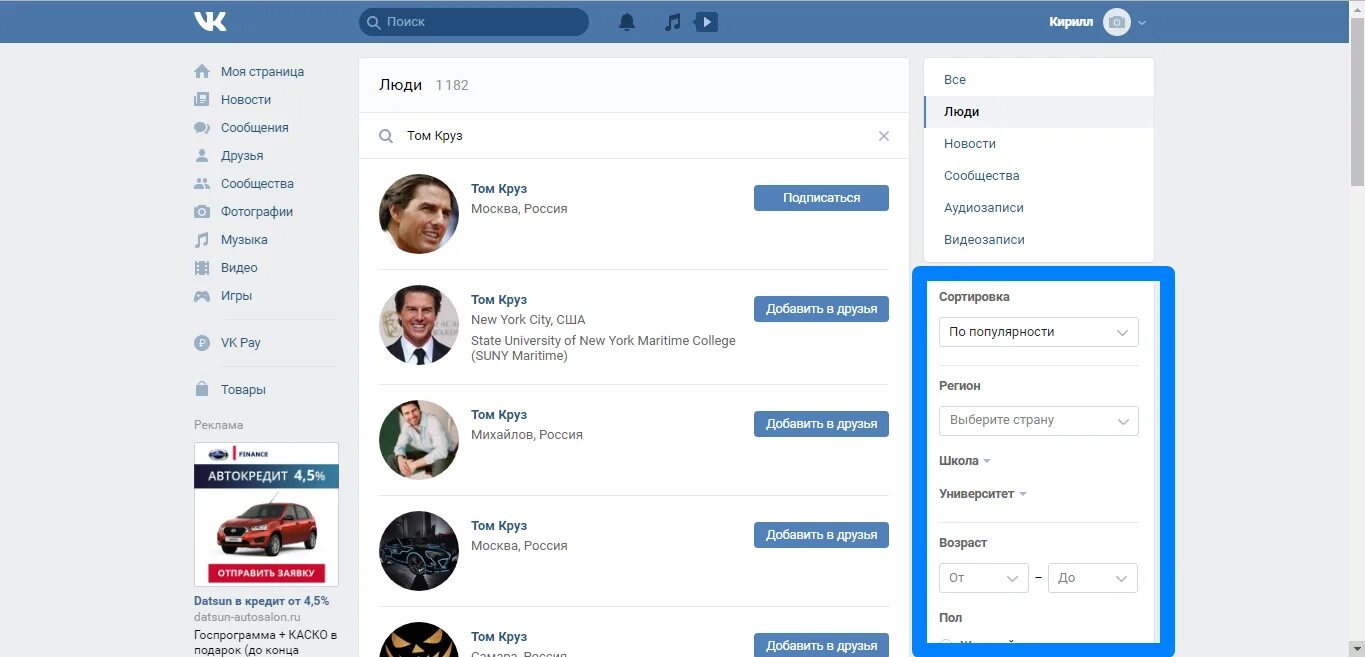Image resolution: width=1365 pixels, height=657 pixels.
Task: Open the notifications bell
Action: click(627, 22)
